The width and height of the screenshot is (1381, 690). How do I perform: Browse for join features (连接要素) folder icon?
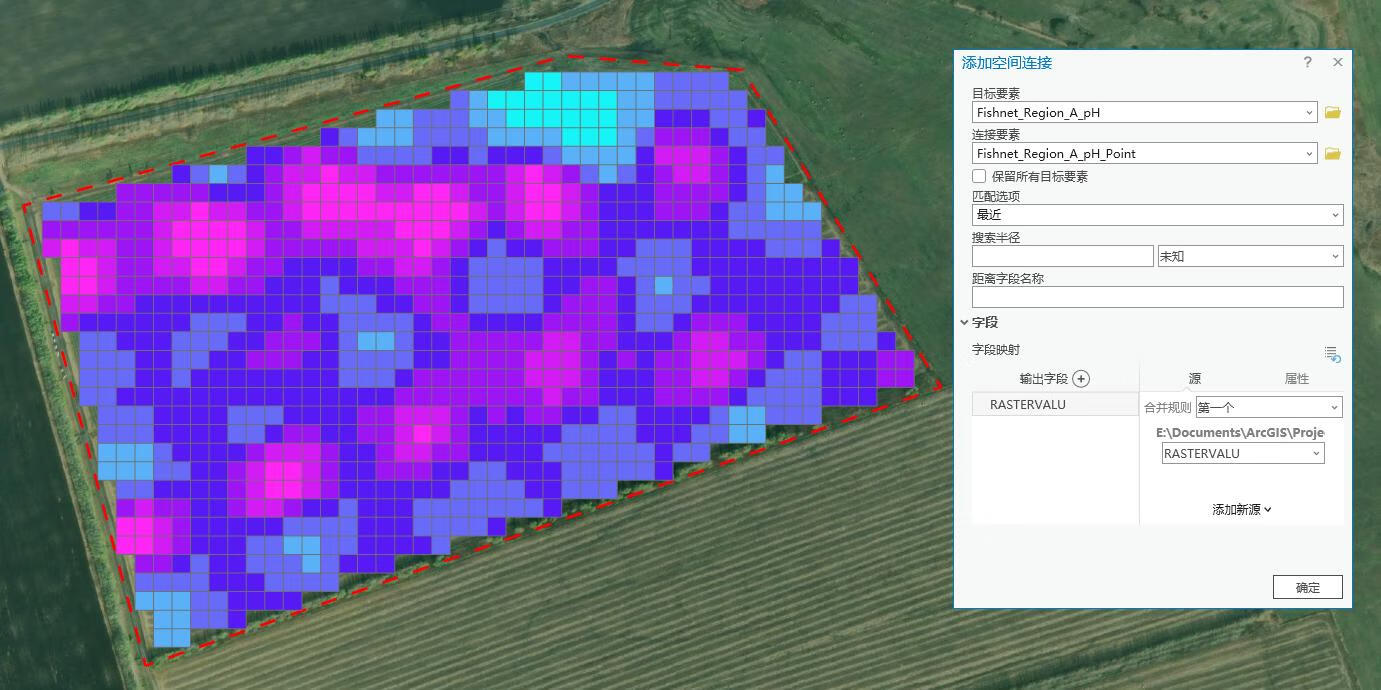tap(1332, 154)
